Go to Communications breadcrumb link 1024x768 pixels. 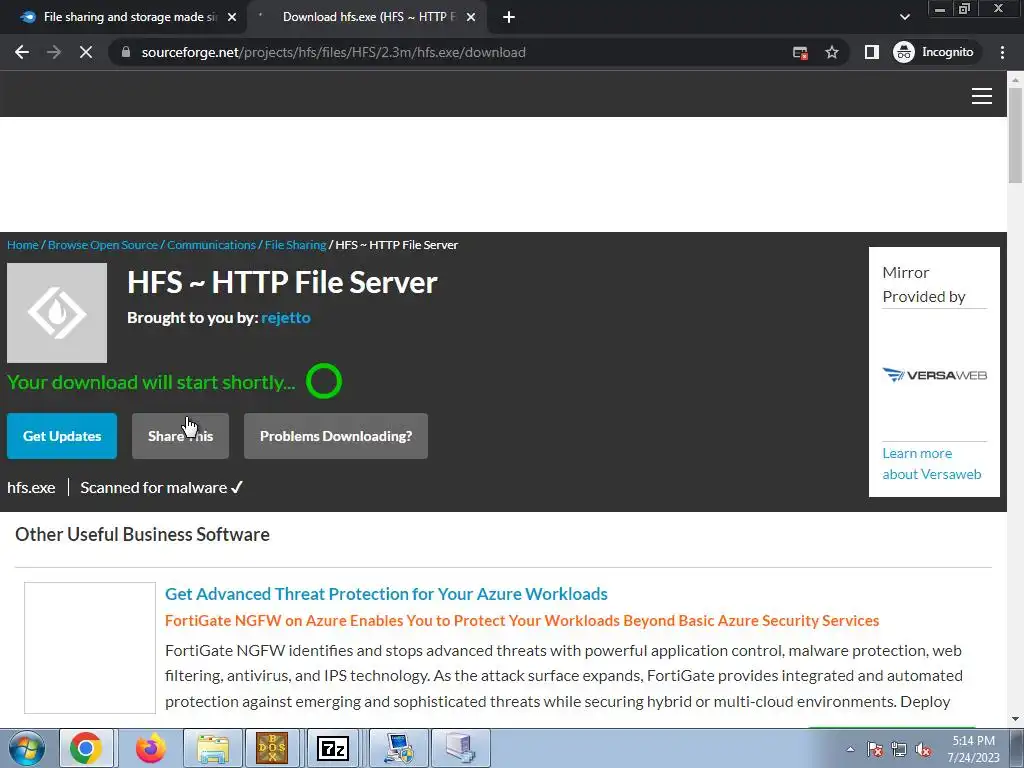[x=211, y=245]
